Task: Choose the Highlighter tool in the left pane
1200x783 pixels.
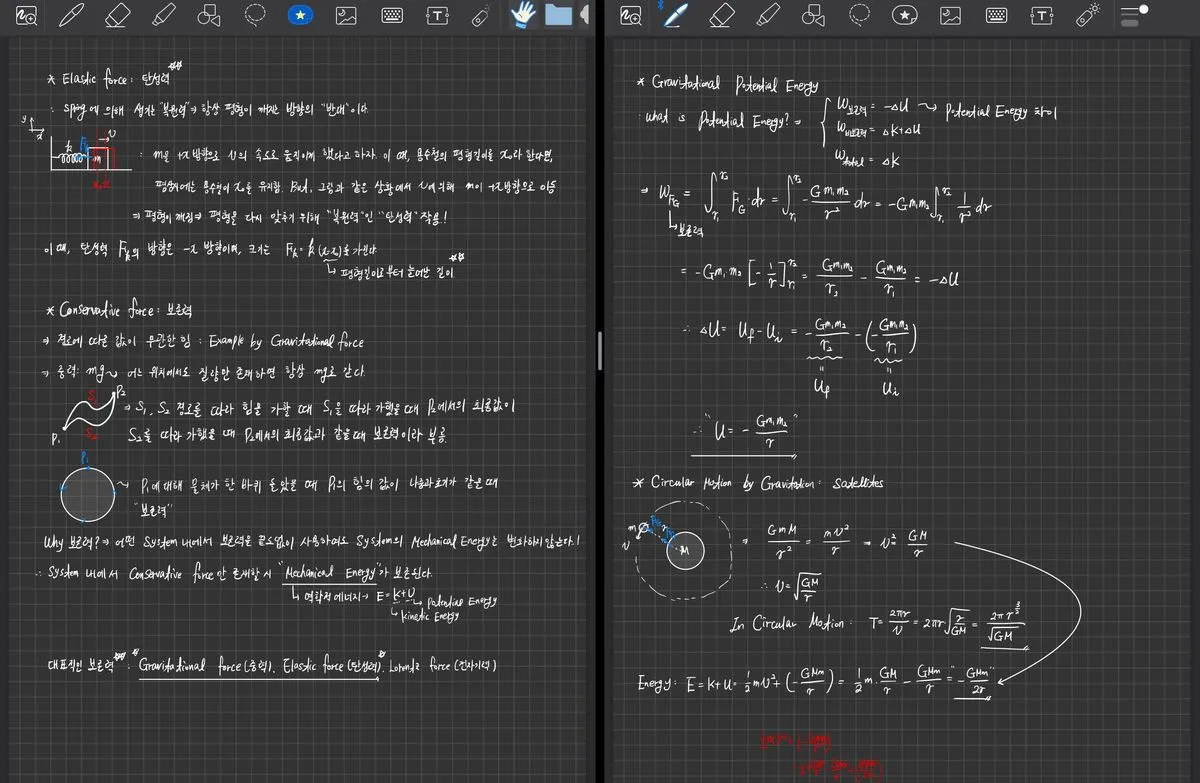Action: (x=163, y=16)
